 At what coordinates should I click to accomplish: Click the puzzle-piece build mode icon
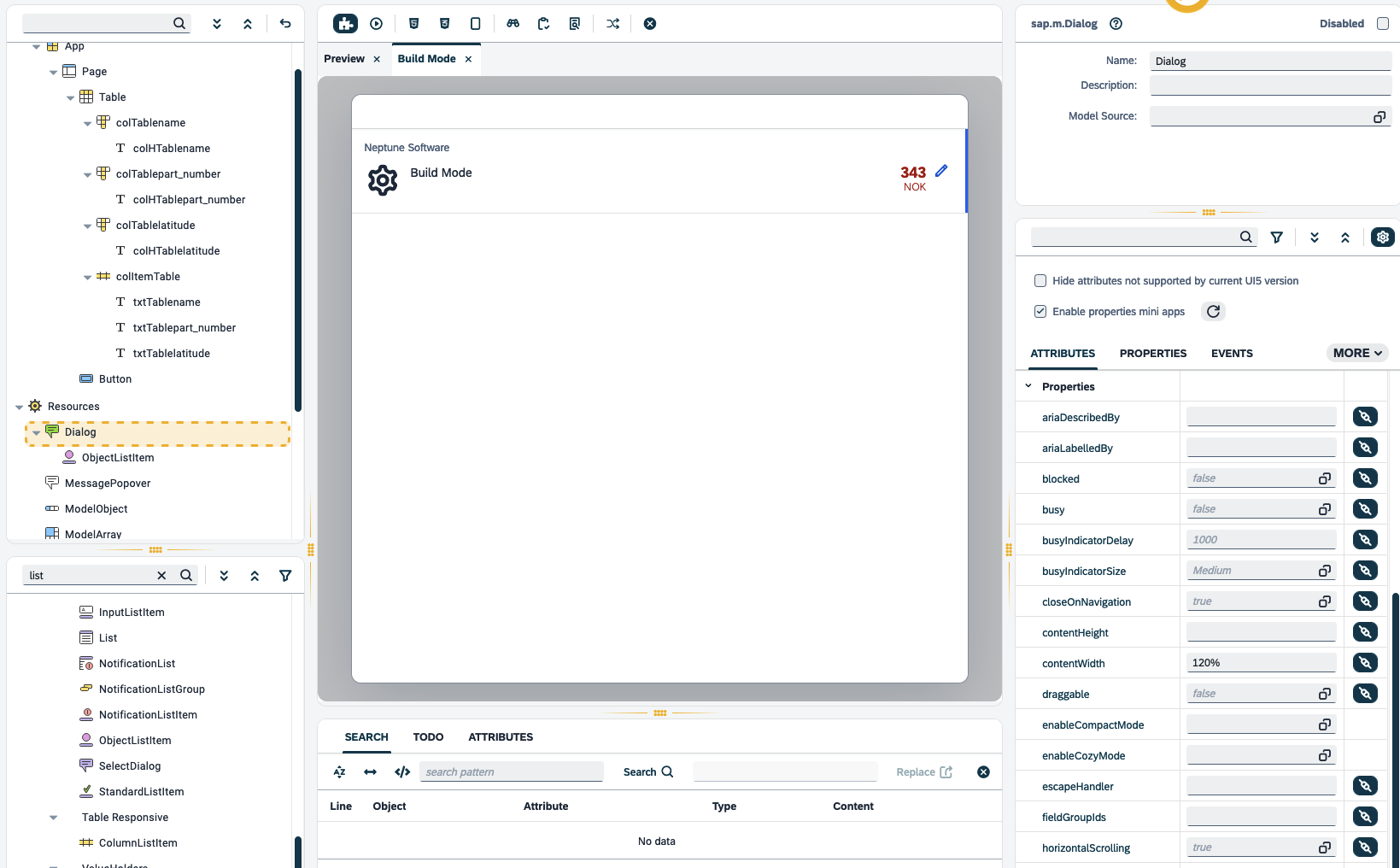pyautogui.click(x=345, y=24)
